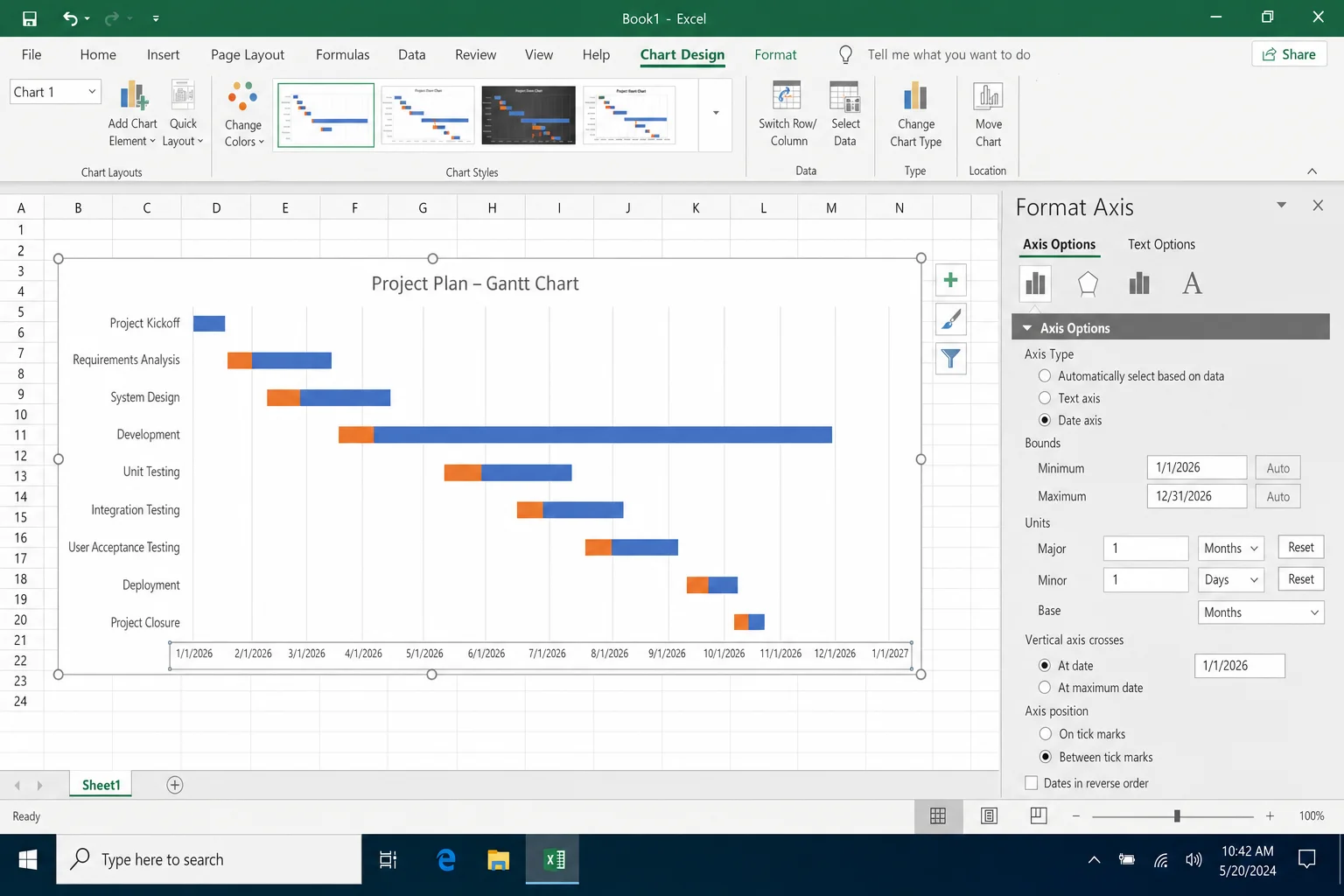Viewport: 1344px width, 896px height.
Task: Open the Minor unit Days dropdown
Action: pos(1230,579)
